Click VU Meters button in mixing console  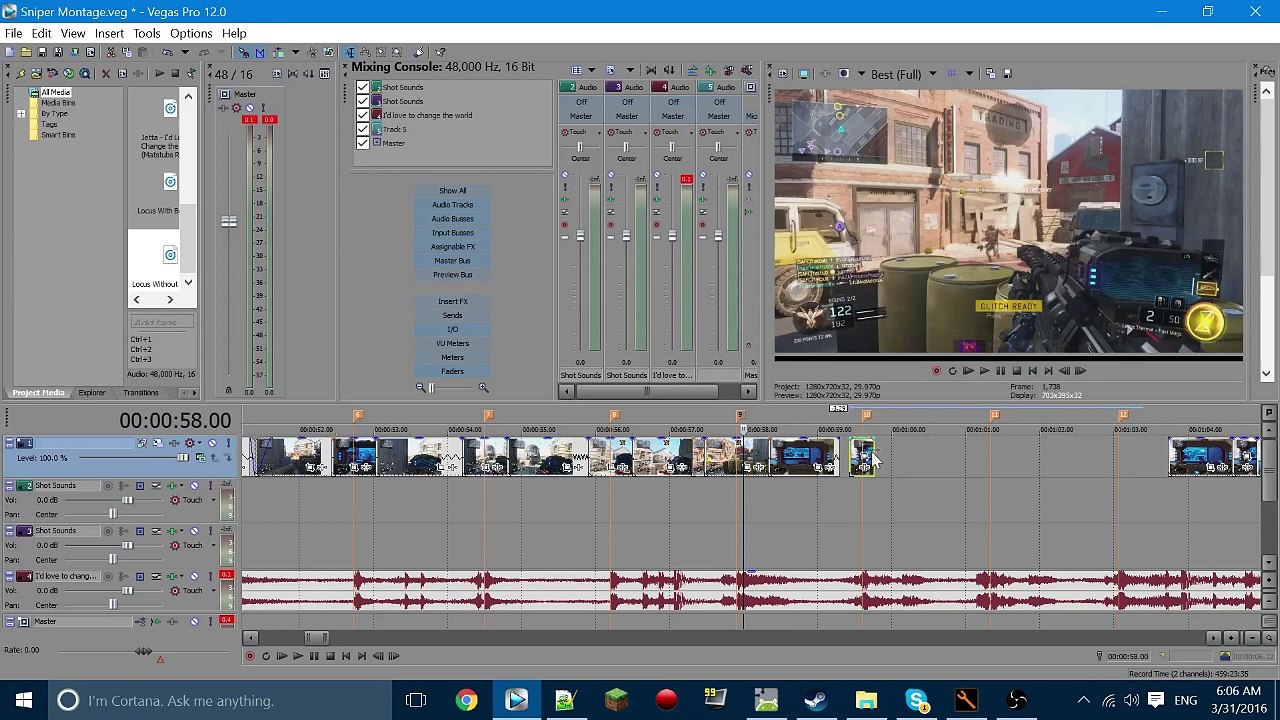pyautogui.click(x=452, y=344)
